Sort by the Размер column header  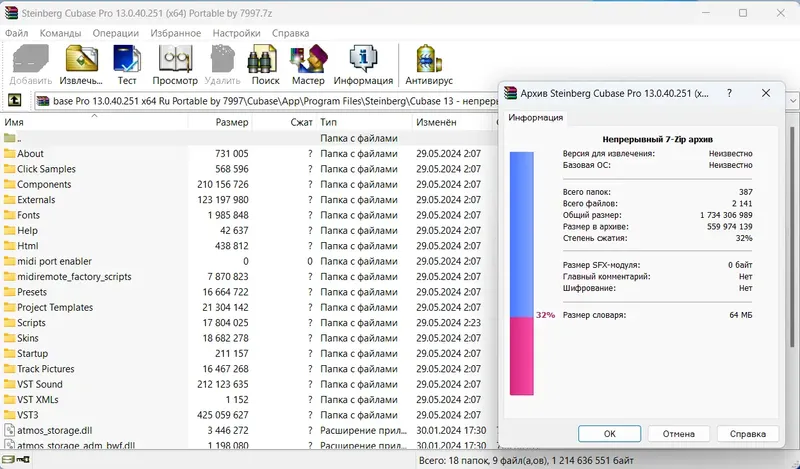point(220,122)
